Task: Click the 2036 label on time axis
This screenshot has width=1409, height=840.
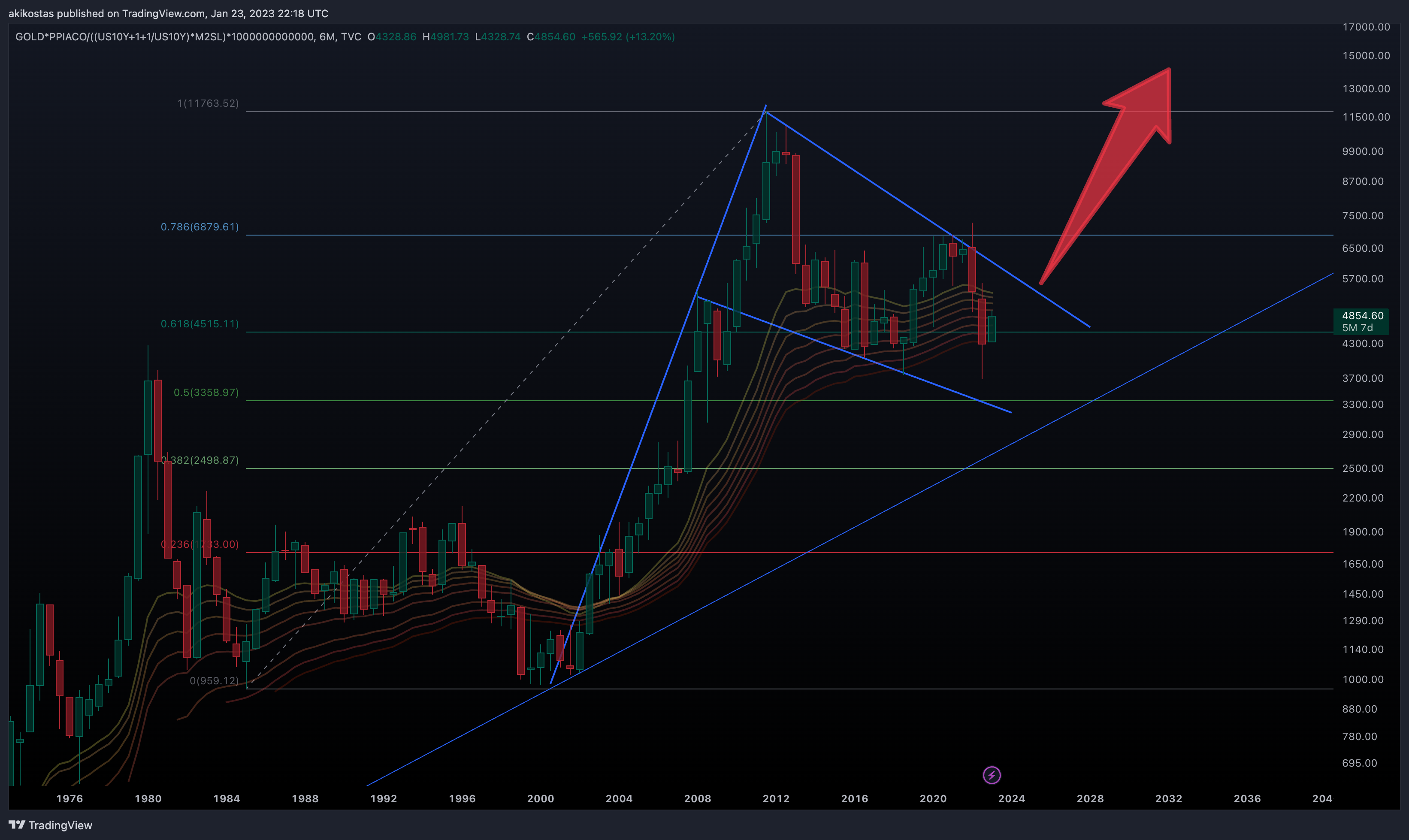Action: tap(1247, 799)
